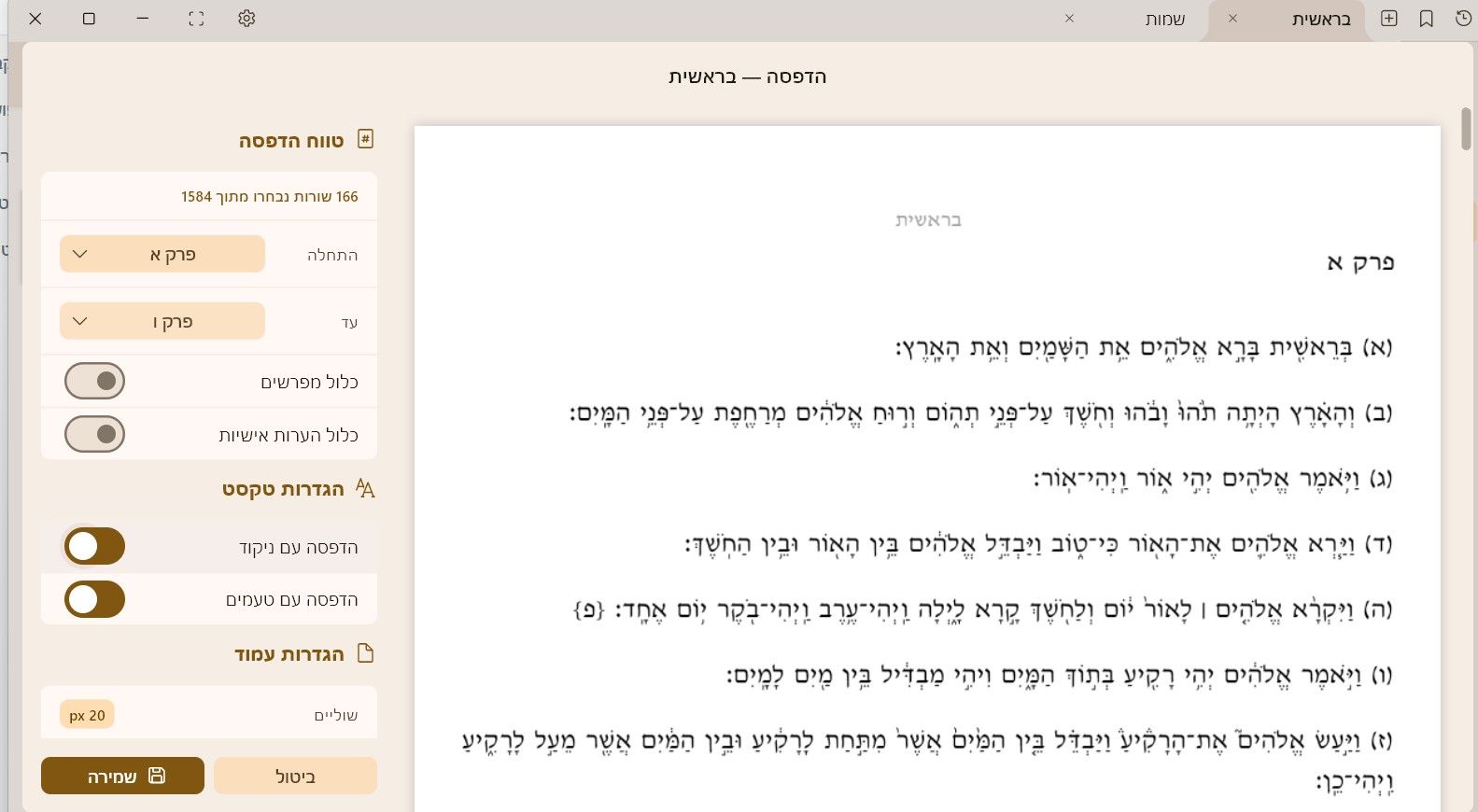1478x812 pixels.
Task: Open the התחלה dropdown showing פרק א
Action: (x=162, y=254)
